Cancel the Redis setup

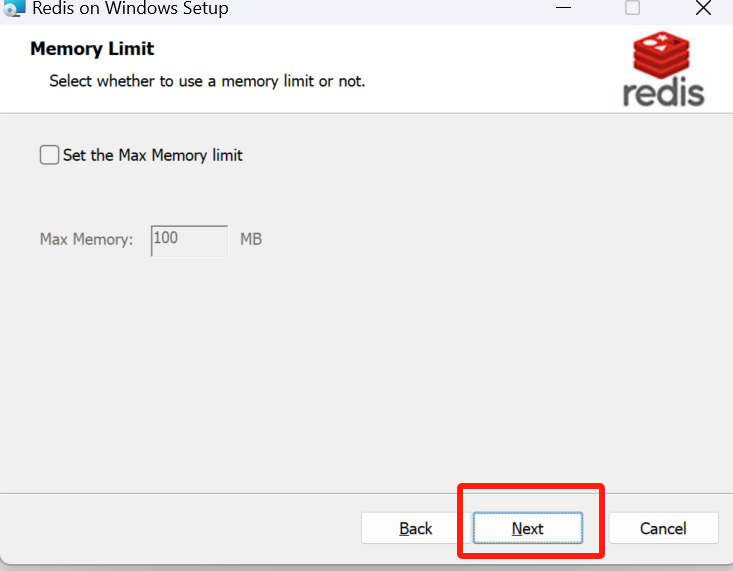(663, 528)
